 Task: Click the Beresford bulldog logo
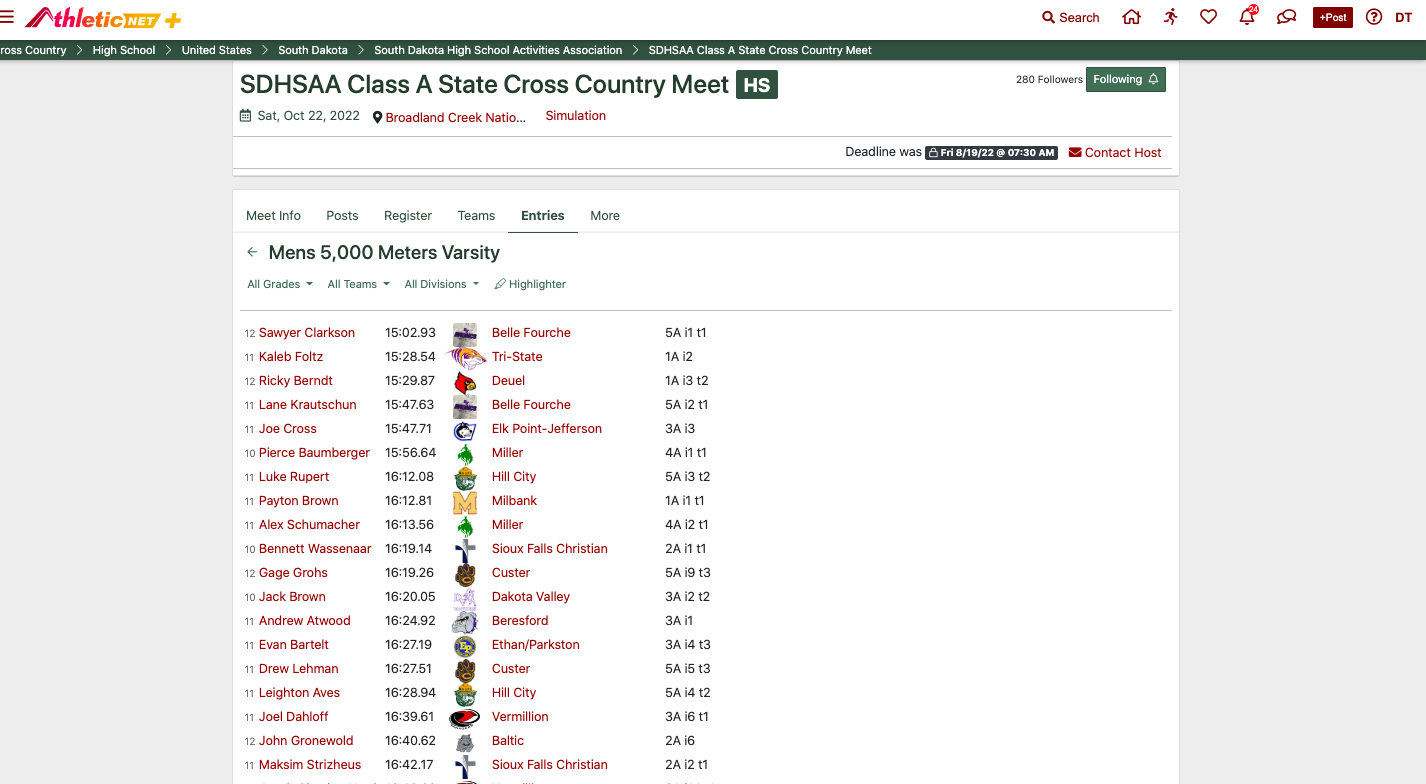(465, 622)
